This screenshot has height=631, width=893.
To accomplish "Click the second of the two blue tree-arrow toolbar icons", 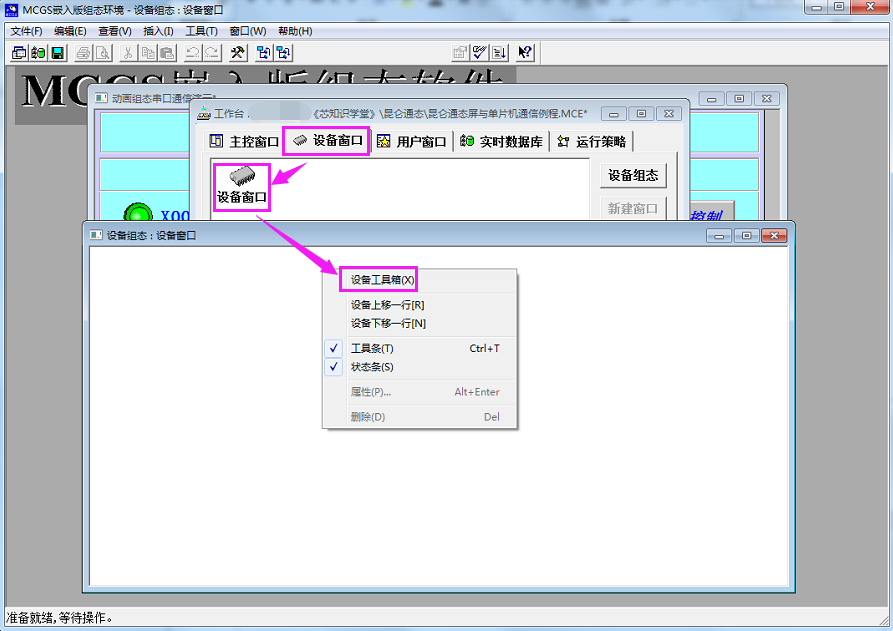I will pos(283,53).
